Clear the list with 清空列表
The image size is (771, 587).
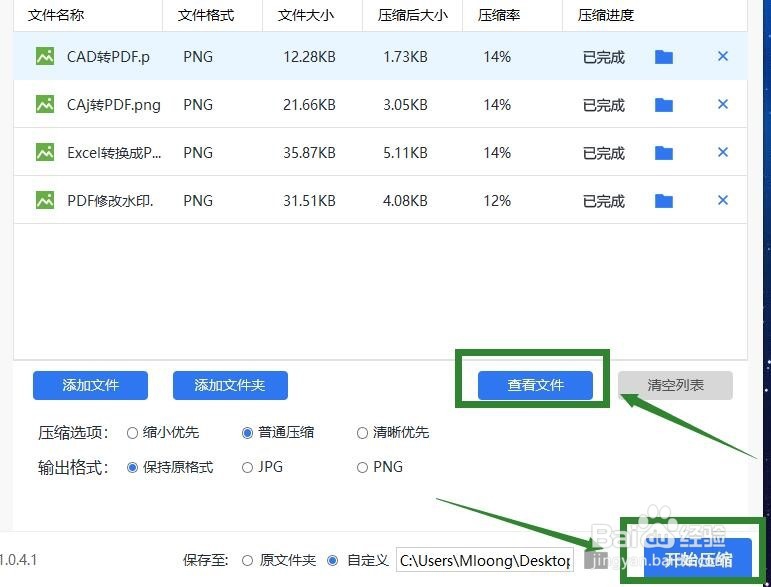tap(676, 385)
